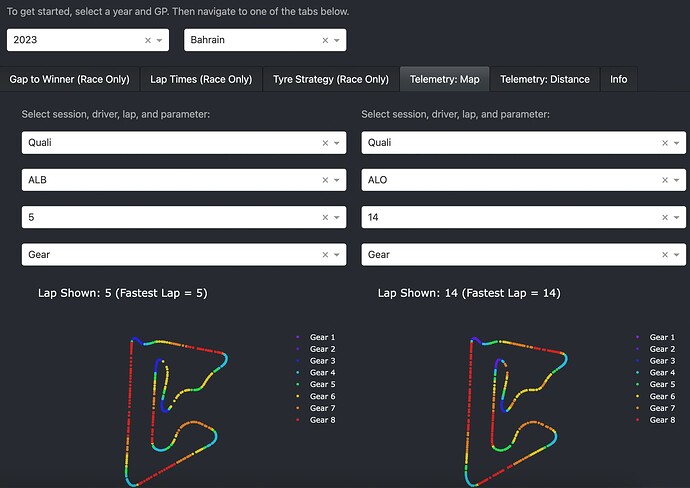This screenshot has width=690, height=488.
Task: Clear left Quali session selection
Action: (325, 143)
